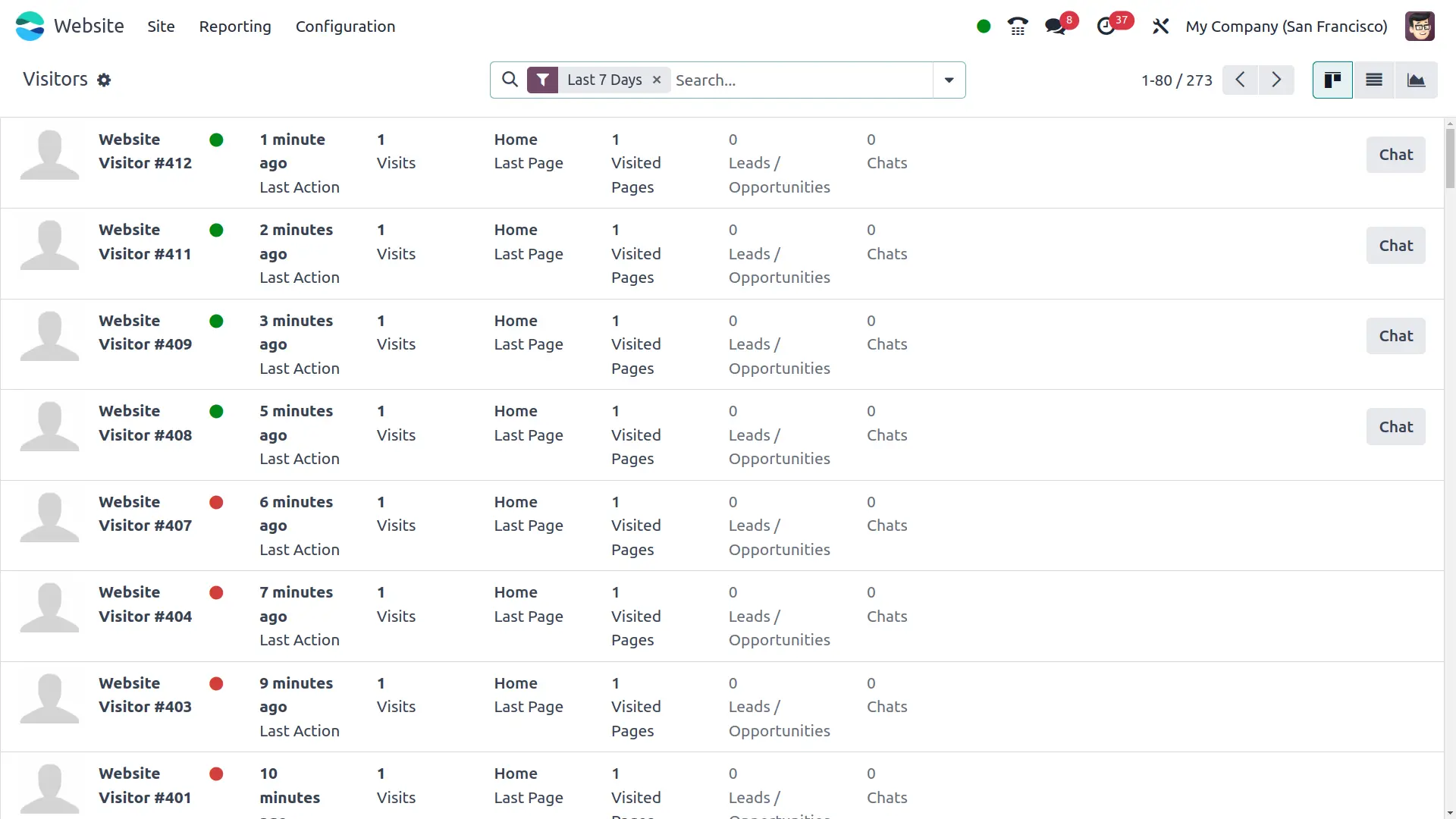Switch to graph view
The image size is (1456, 819).
[1416, 80]
